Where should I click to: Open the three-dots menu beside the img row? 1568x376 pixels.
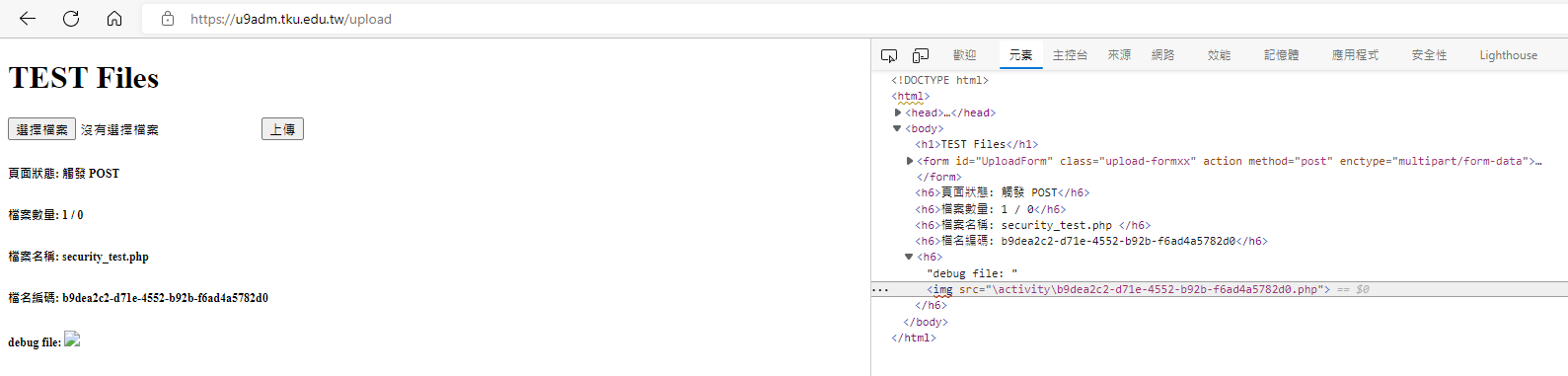(880, 290)
